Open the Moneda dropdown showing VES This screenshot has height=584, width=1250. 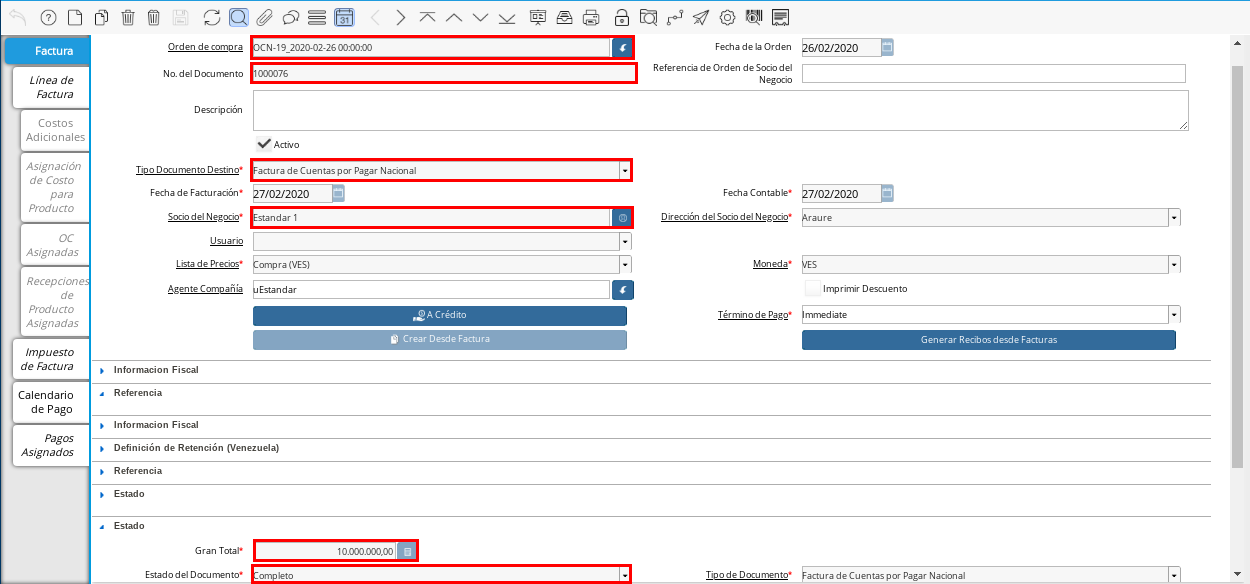1174,265
